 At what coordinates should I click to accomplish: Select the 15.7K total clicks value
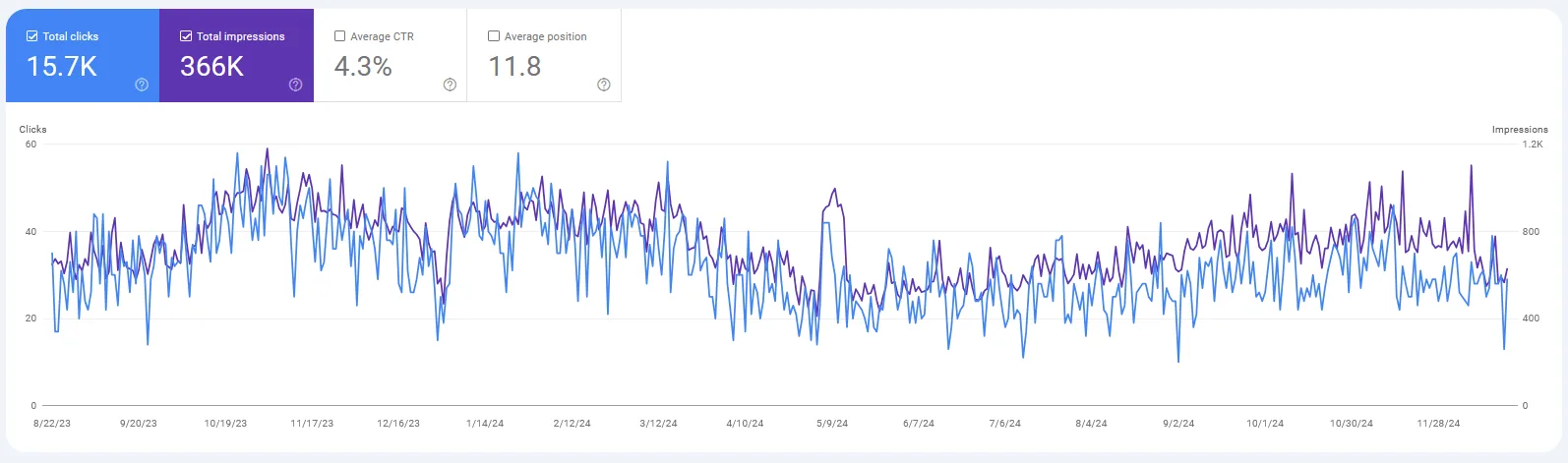62,66
